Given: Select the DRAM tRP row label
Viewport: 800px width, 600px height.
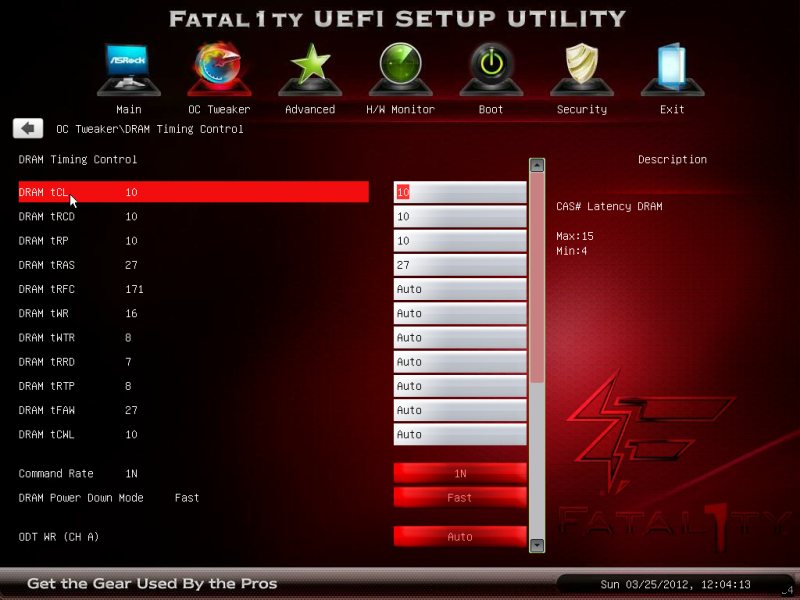Looking at the screenshot, I should (x=43, y=241).
